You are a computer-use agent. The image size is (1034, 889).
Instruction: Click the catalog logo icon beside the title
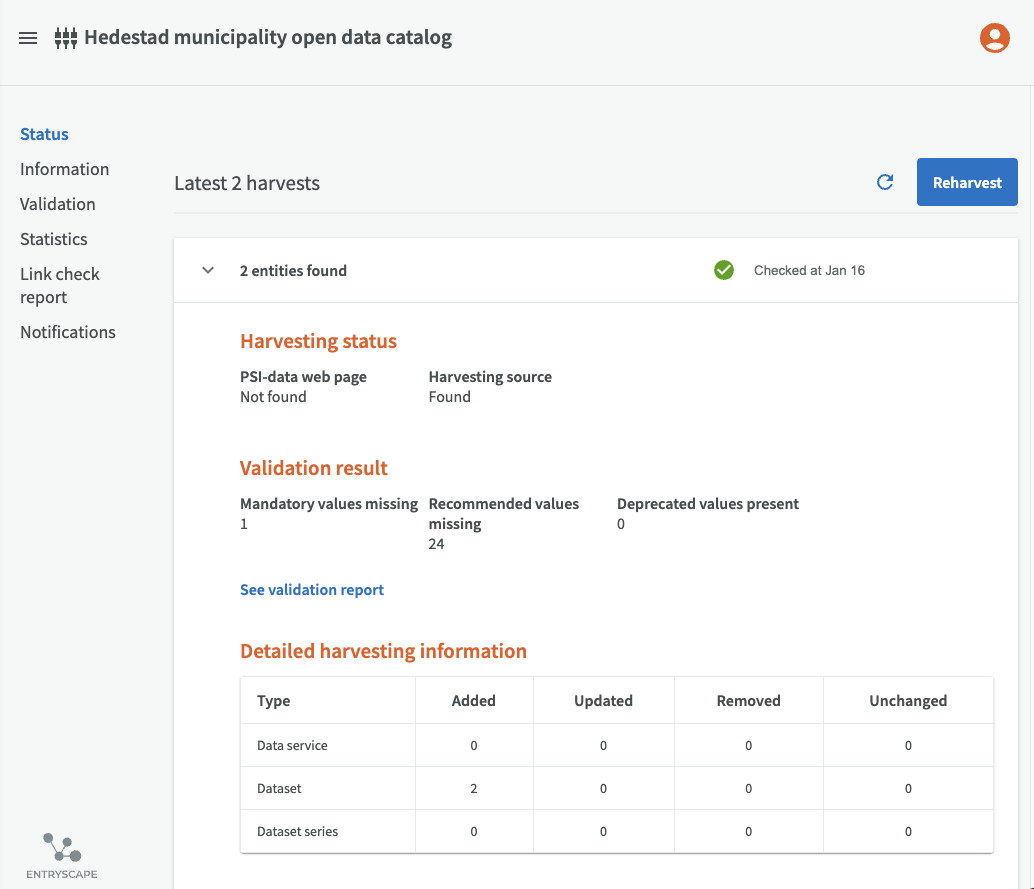[66, 39]
